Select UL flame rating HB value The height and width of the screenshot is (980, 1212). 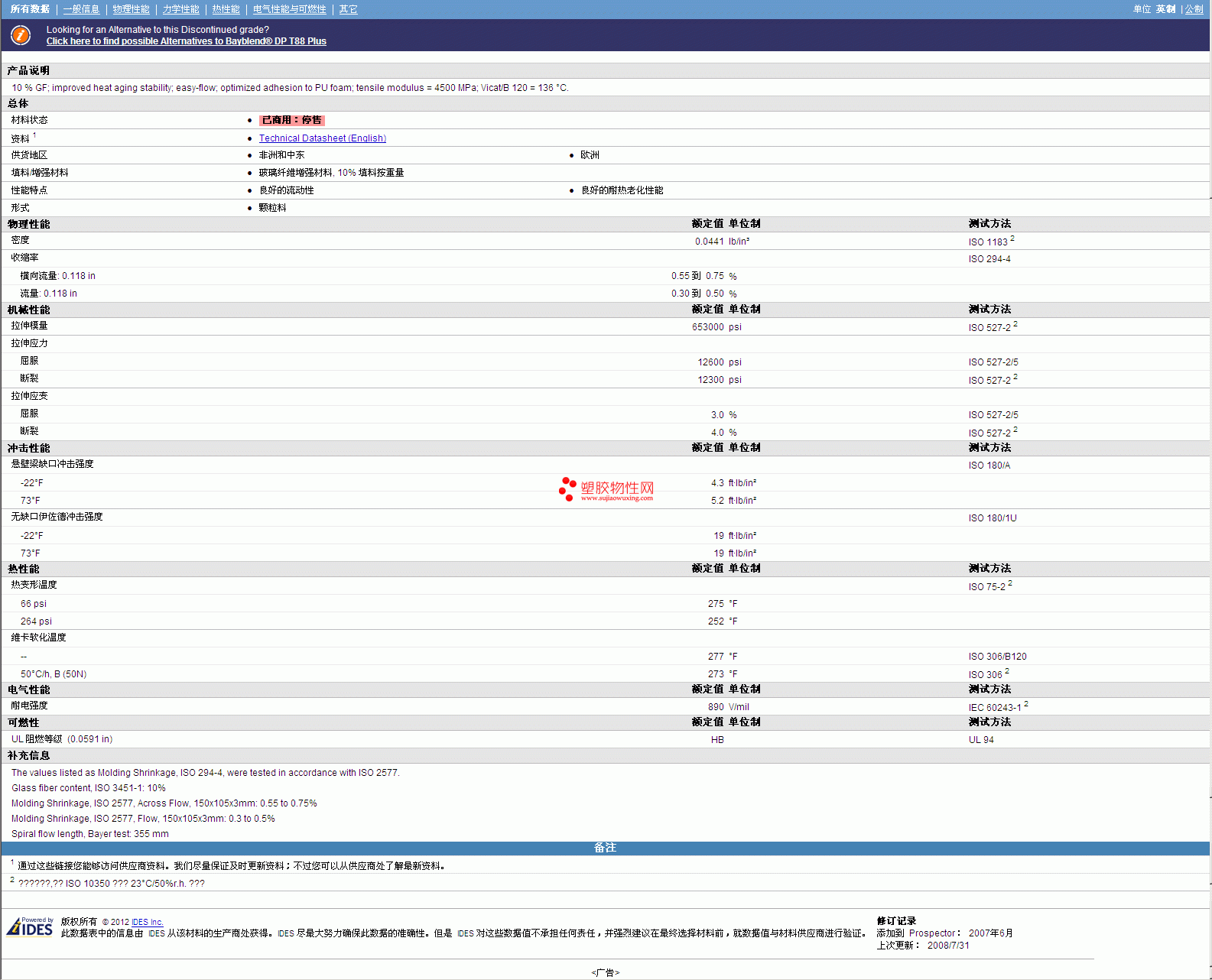pos(717,740)
